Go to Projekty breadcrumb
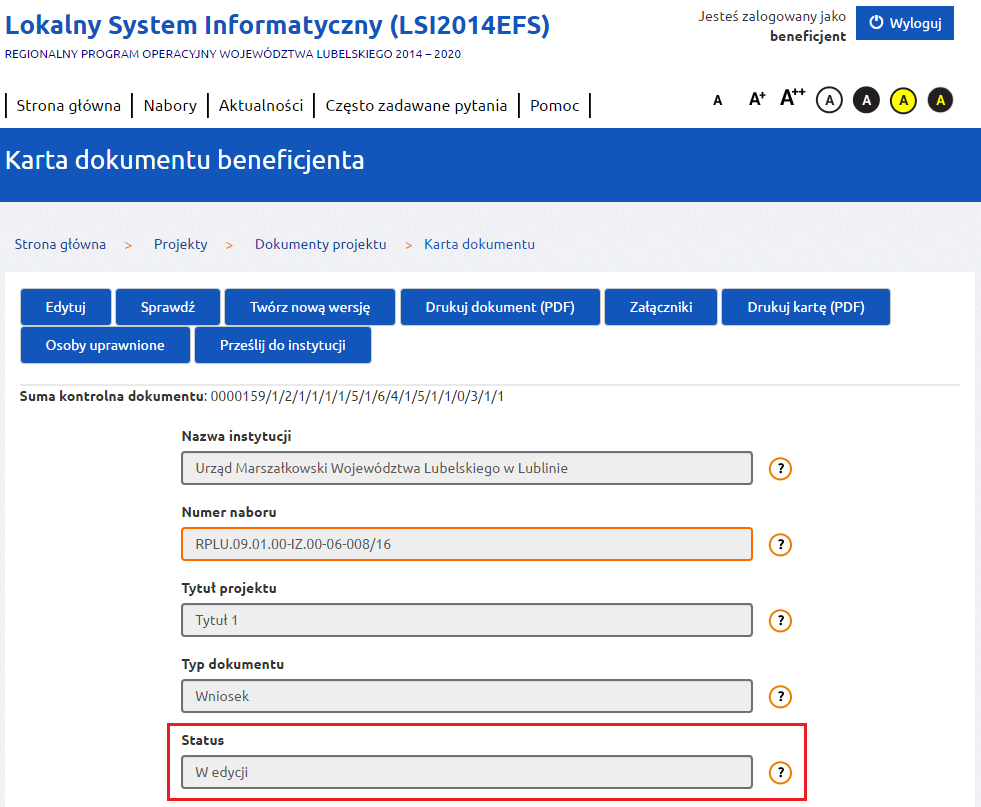Viewport: 981px width, 807px height. click(x=180, y=244)
